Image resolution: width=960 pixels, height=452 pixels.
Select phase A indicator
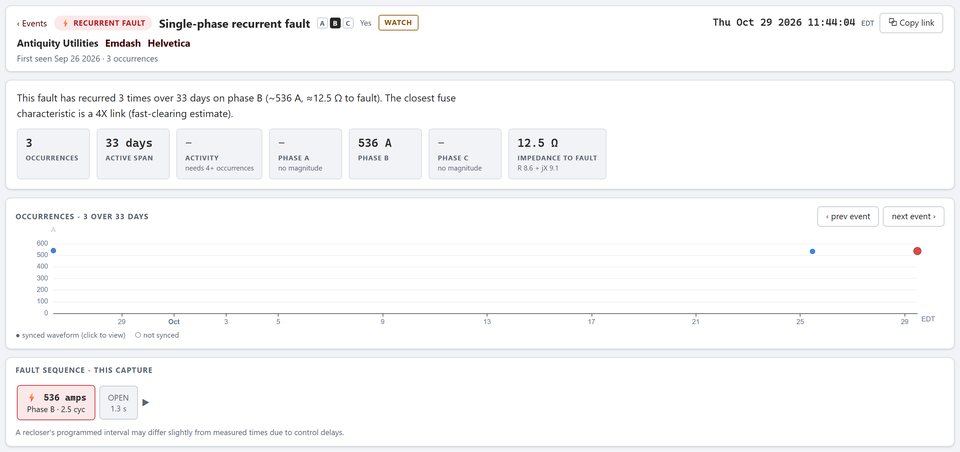coord(322,23)
